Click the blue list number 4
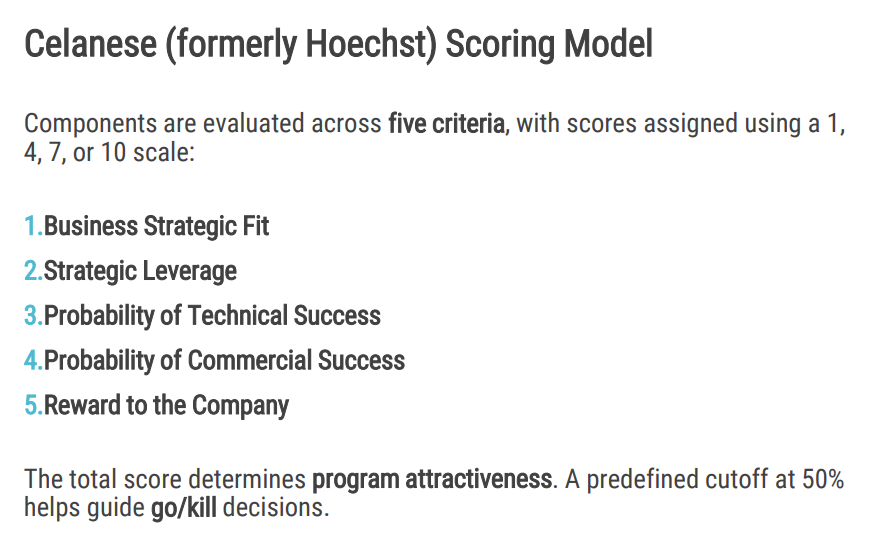The width and height of the screenshot is (879, 560). point(33,360)
